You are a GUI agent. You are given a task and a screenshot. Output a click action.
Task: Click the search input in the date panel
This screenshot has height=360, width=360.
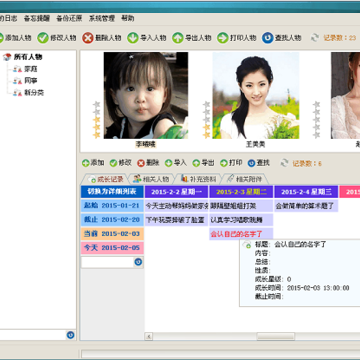point(107,262)
